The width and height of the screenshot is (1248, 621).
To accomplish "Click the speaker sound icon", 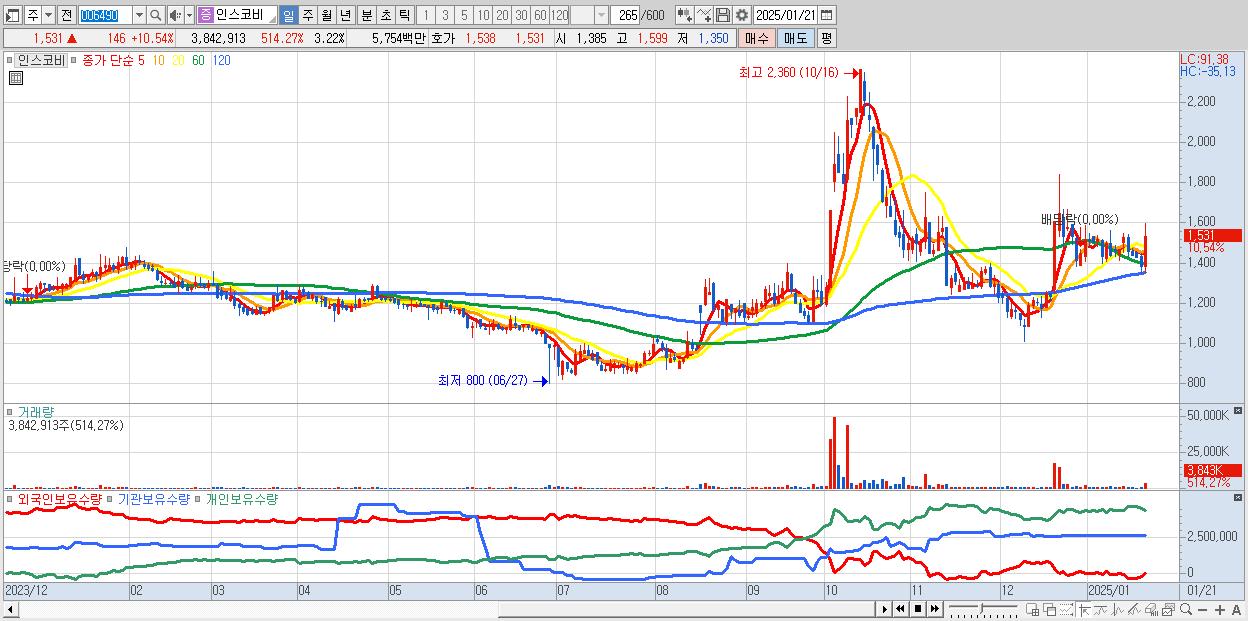I will pos(175,15).
